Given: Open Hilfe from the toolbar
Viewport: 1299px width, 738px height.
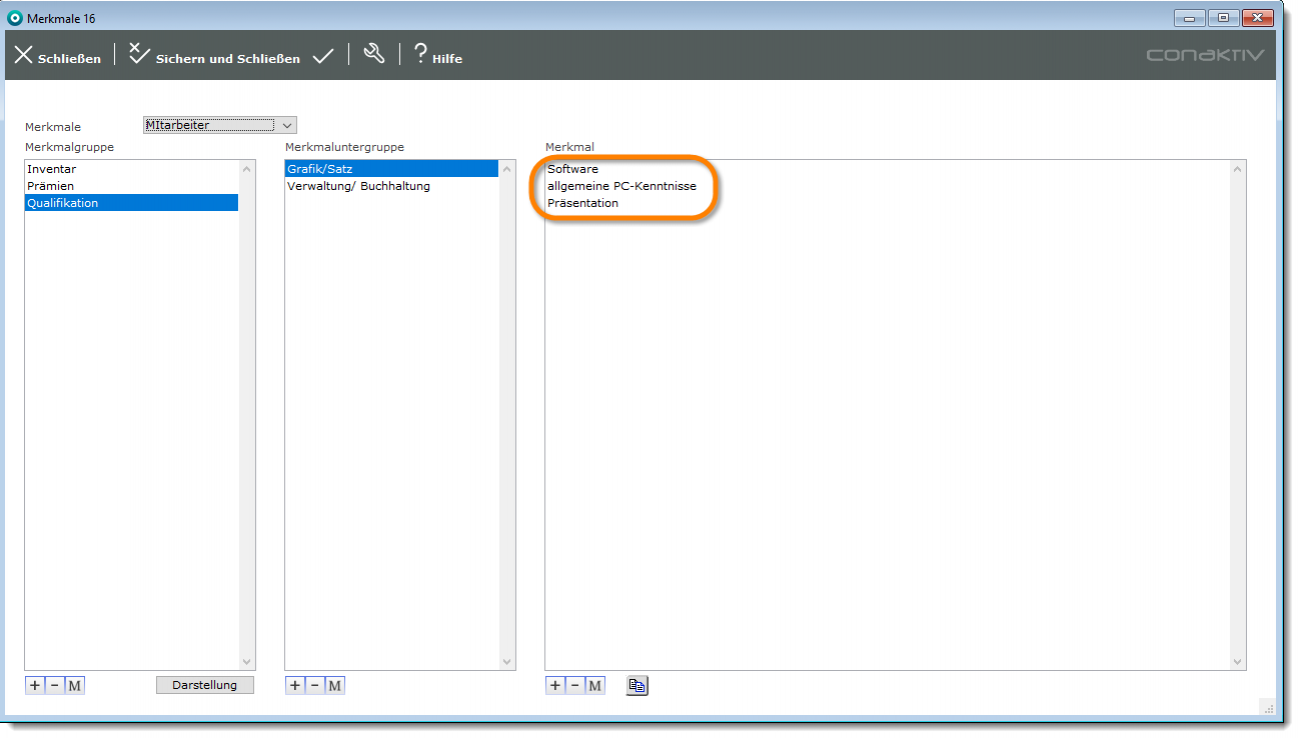Looking at the screenshot, I should pos(438,57).
